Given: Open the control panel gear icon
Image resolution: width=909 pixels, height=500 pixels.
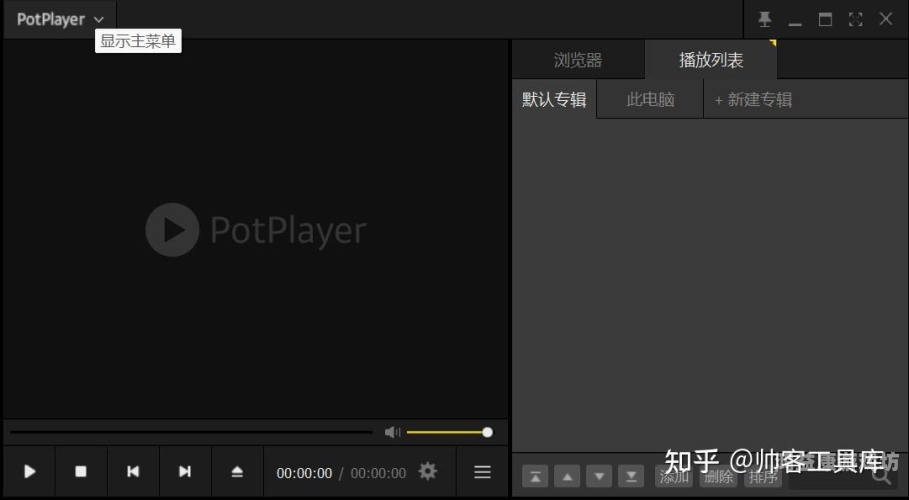Looking at the screenshot, I should coord(428,471).
